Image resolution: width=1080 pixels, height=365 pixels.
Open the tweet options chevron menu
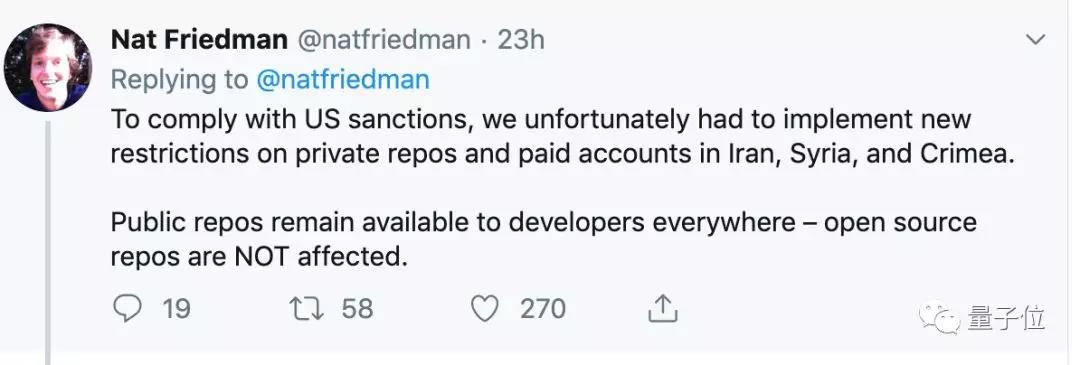point(1036,41)
